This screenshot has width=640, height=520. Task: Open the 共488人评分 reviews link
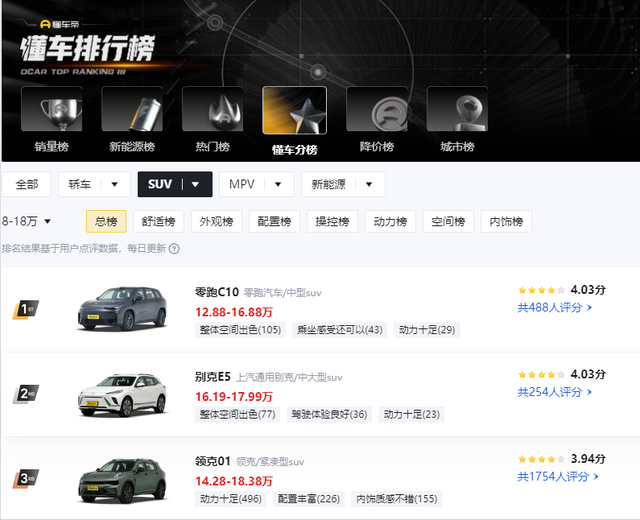coord(555,308)
